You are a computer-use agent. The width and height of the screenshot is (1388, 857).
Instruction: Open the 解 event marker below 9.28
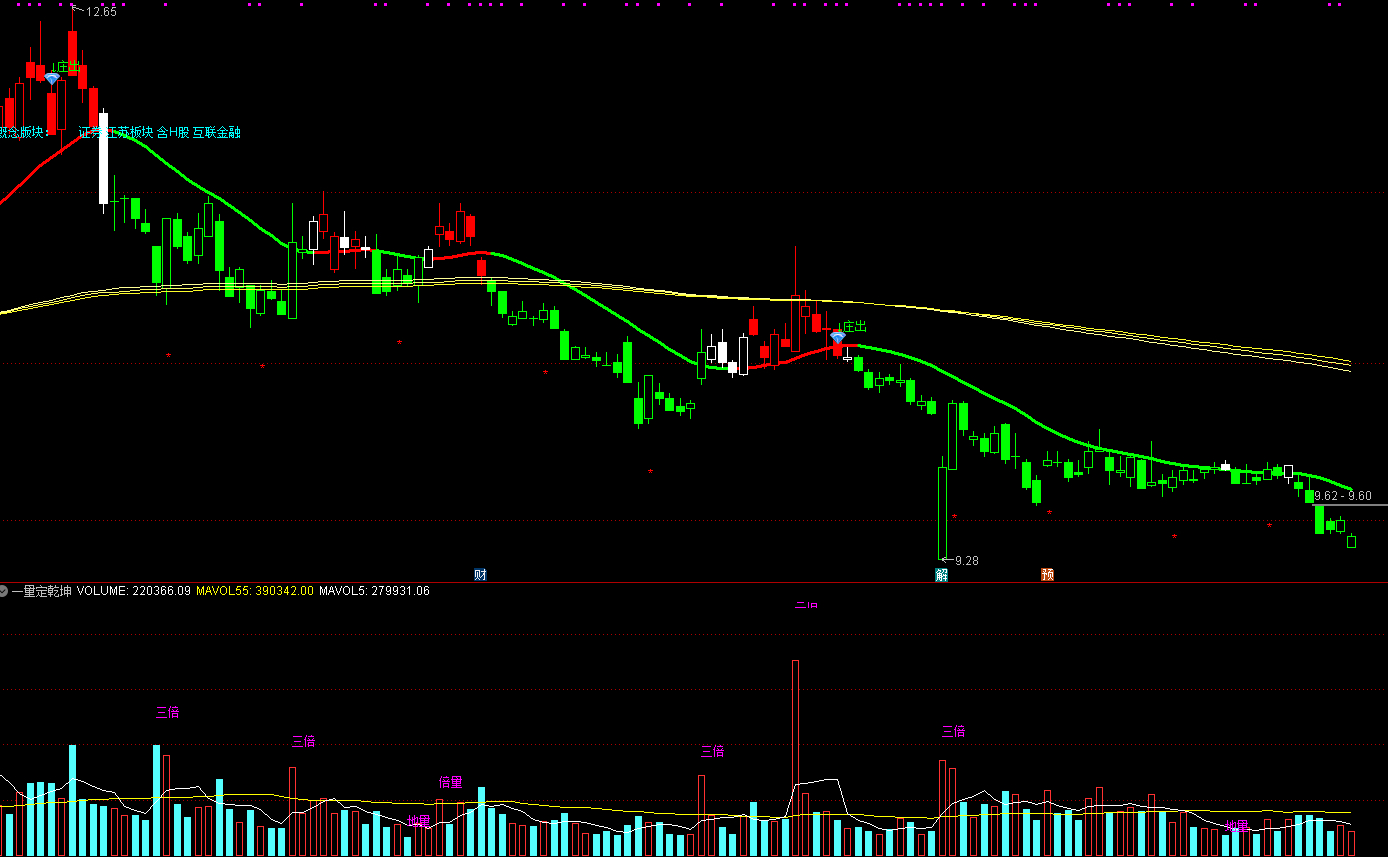pos(941,574)
